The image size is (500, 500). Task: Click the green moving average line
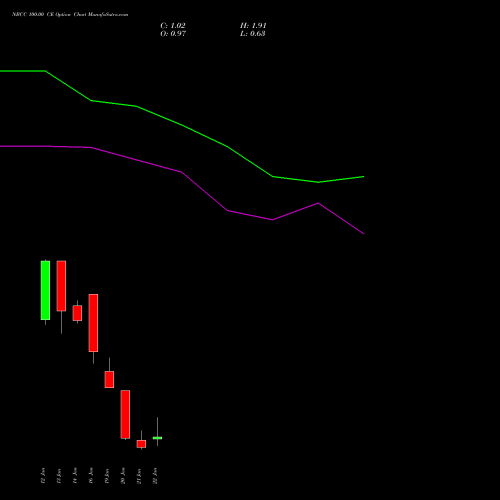[182, 125]
